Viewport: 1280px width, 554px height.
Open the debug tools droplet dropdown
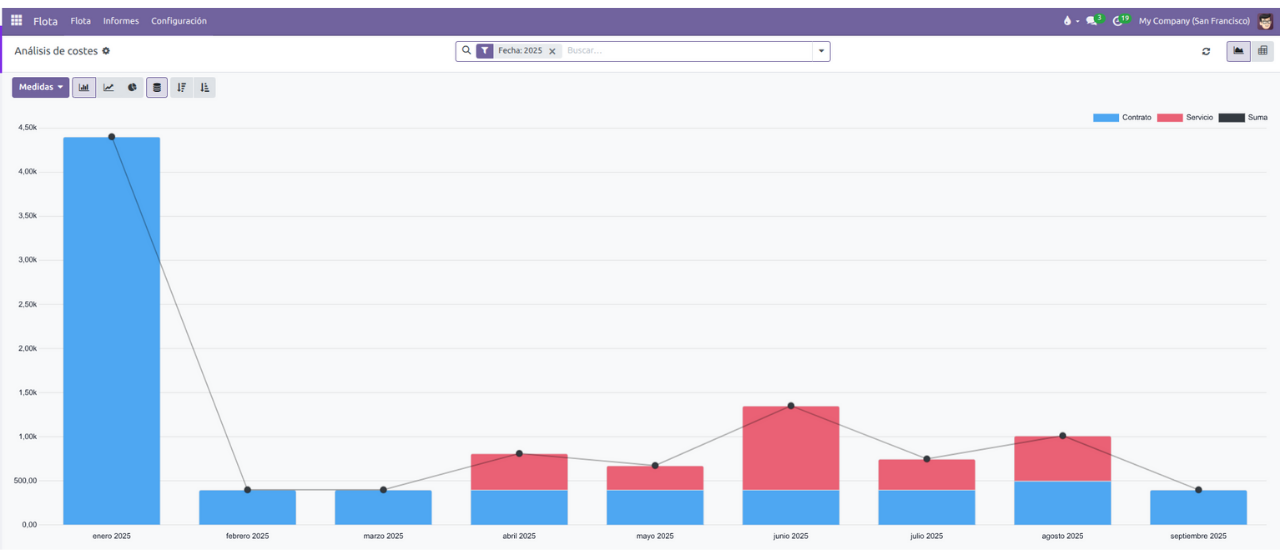click(1068, 21)
